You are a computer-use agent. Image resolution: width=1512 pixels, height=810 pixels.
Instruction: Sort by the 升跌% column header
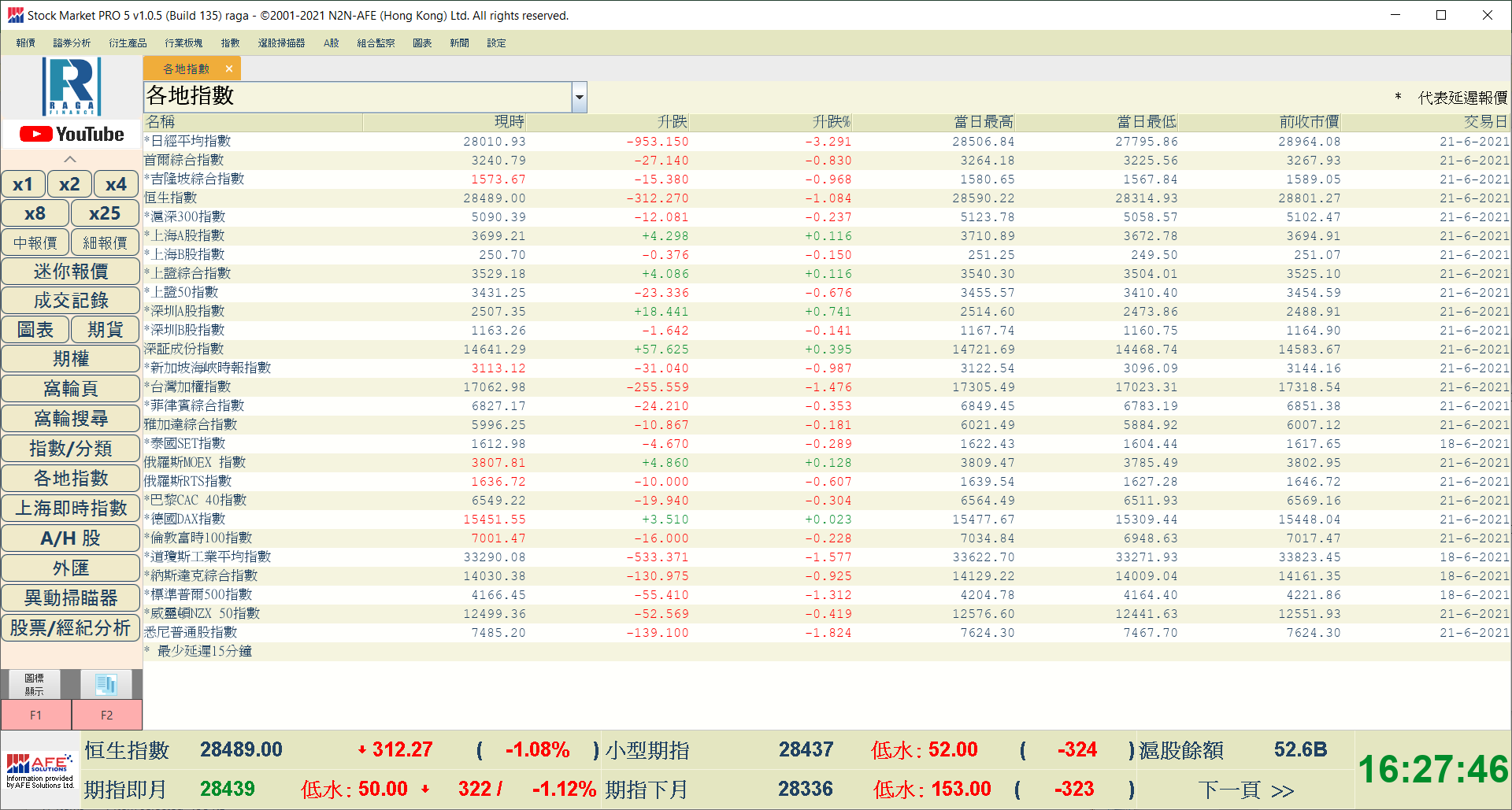point(831,122)
